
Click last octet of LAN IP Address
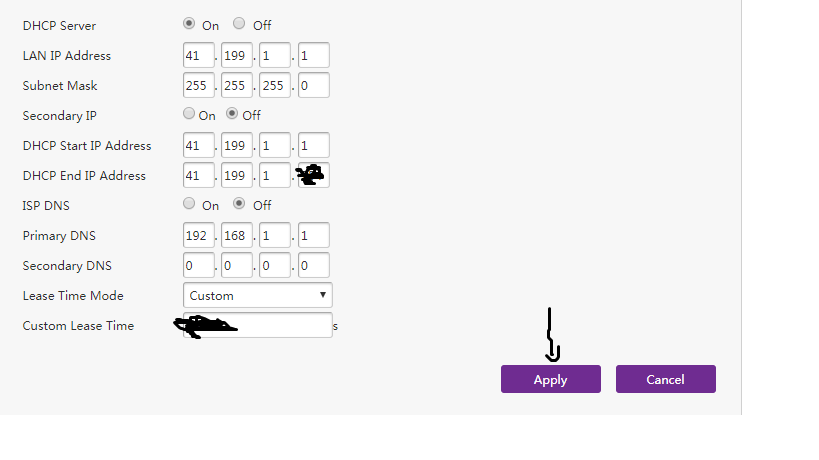coord(313,55)
